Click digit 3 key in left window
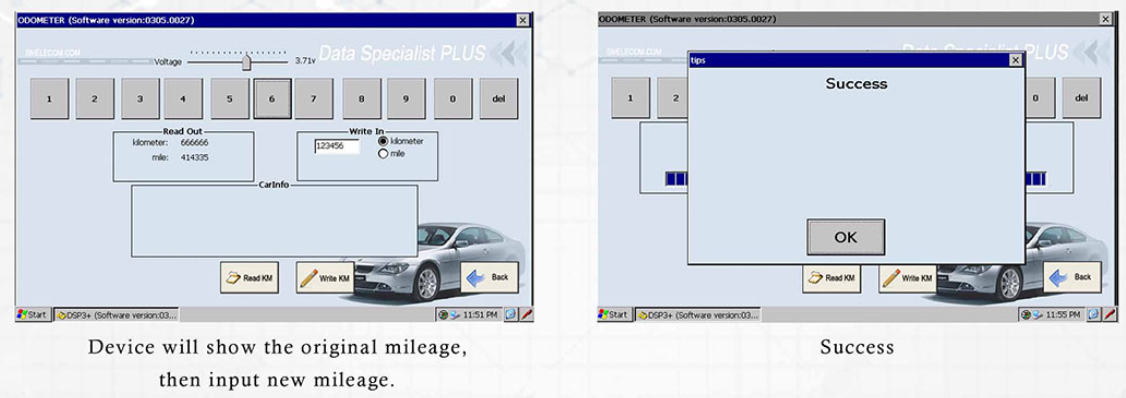1126x398 pixels. (x=140, y=98)
